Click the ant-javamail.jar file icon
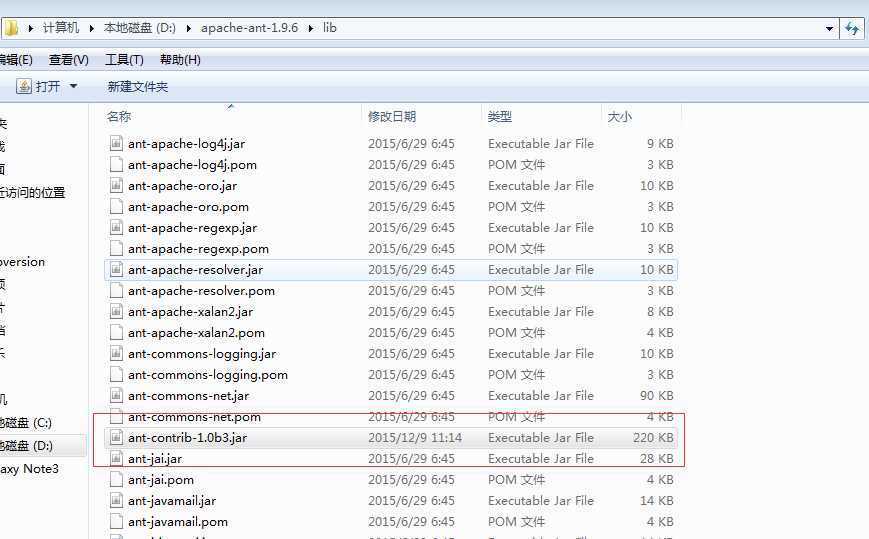Image resolution: width=869 pixels, height=539 pixels. (x=116, y=501)
